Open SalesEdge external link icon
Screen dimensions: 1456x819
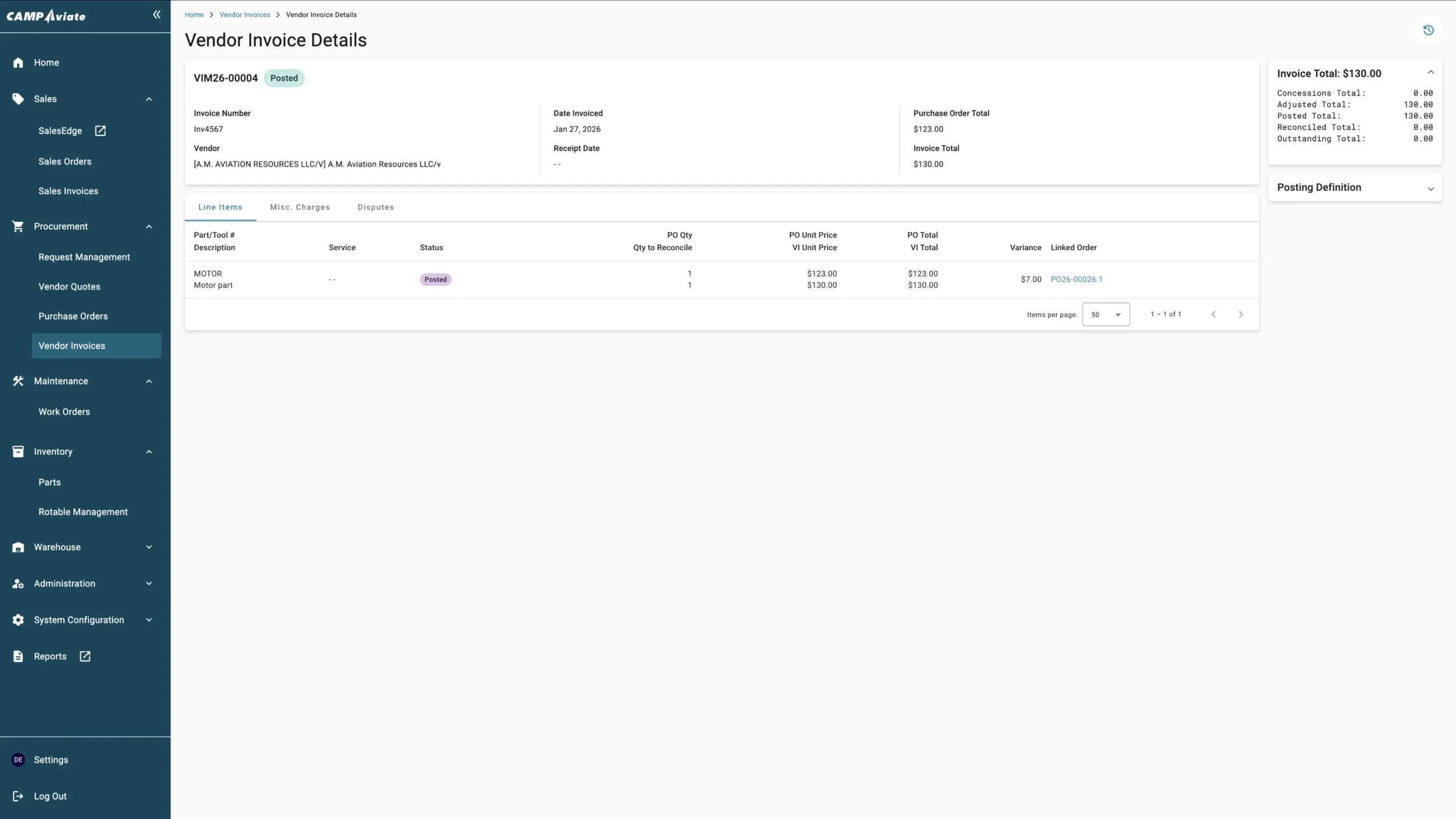pyautogui.click(x=100, y=131)
